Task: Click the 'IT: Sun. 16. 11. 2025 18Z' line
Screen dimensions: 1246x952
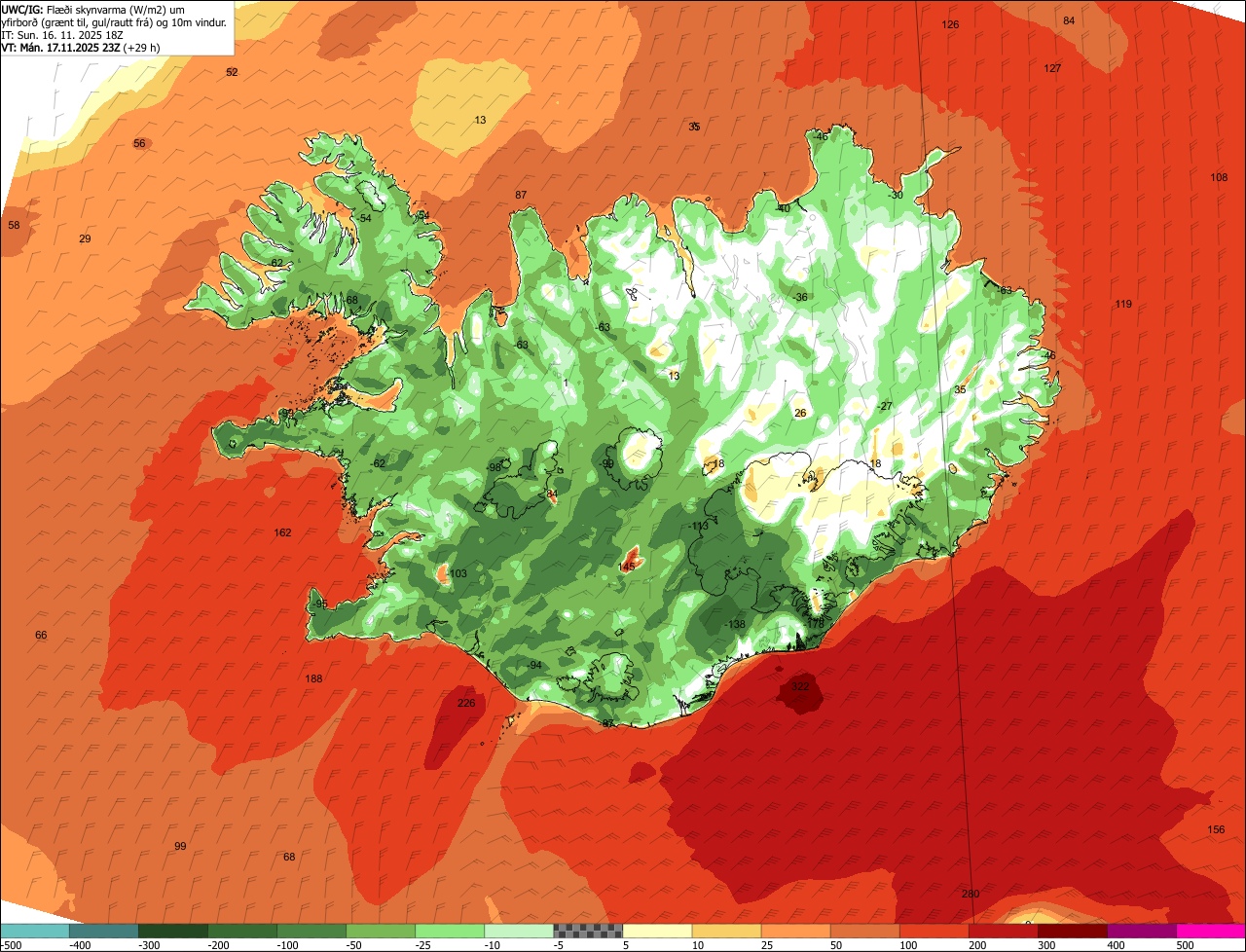Action: pos(61,34)
